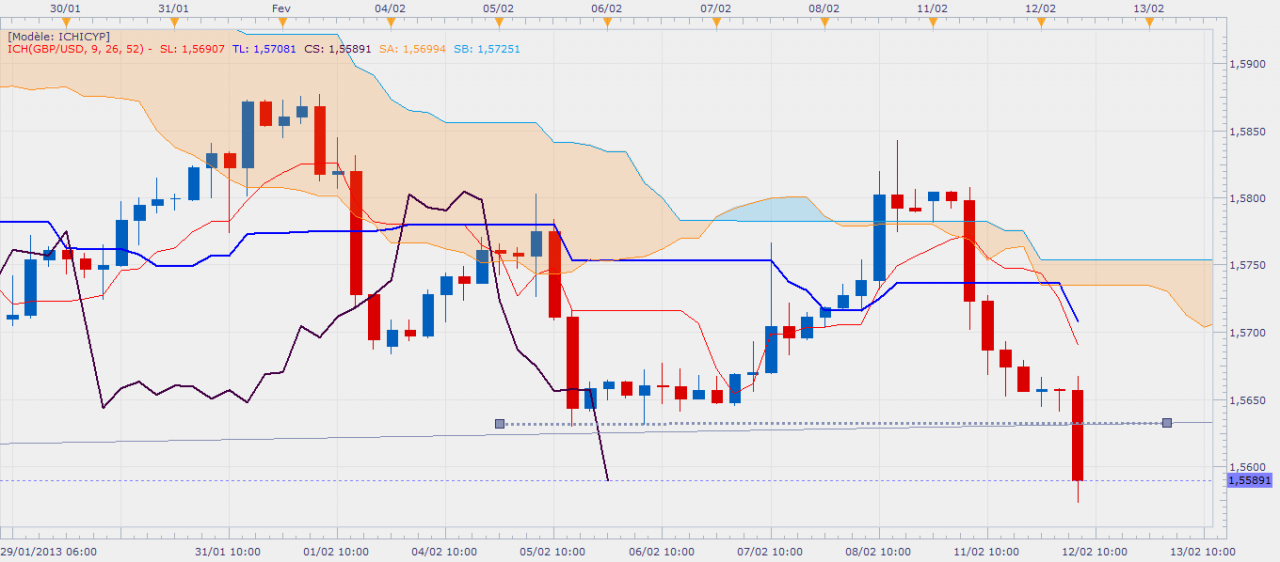This screenshot has width=1280, height=562.
Task: Click the orange day marker under 12/02
Action: click(1041, 21)
